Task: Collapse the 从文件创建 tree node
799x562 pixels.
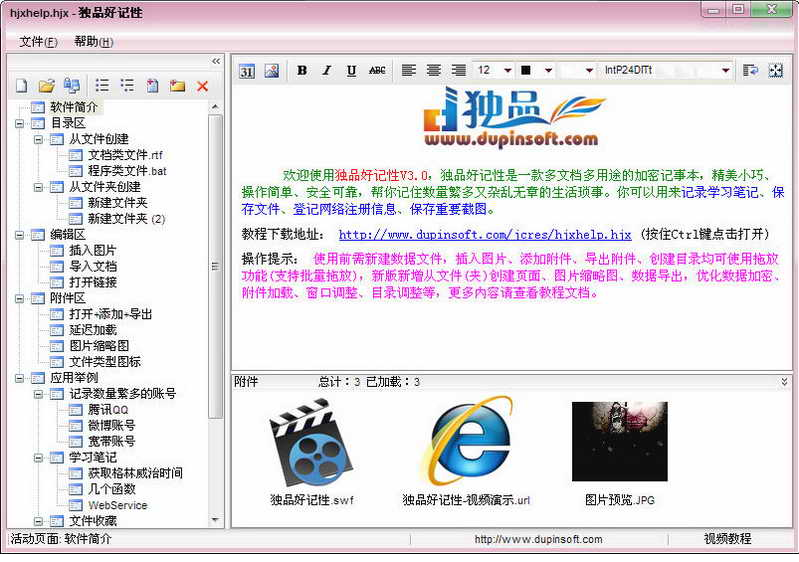Action: coord(38,139)
